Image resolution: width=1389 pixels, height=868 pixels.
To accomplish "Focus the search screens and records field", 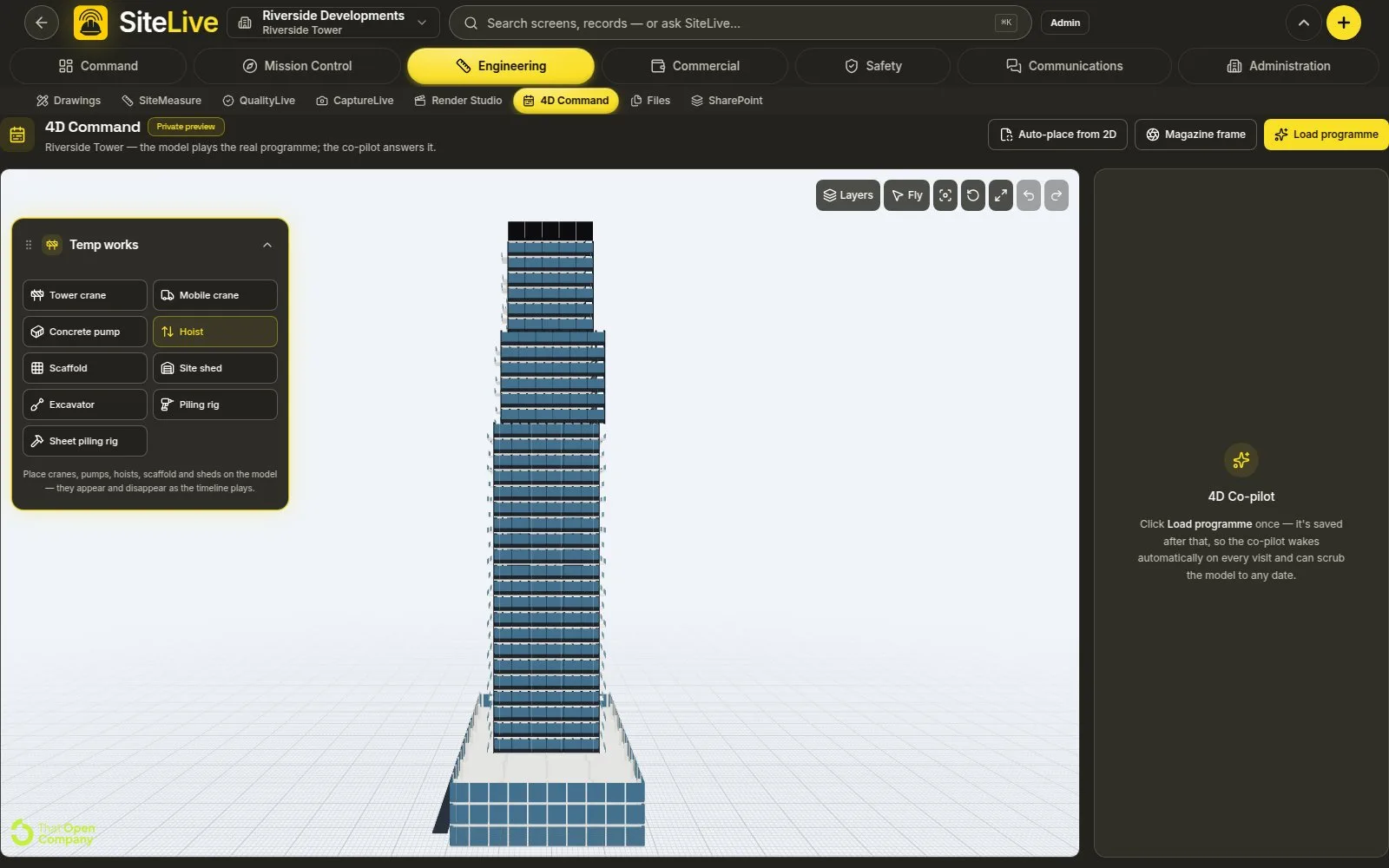I will coord(740,23).
